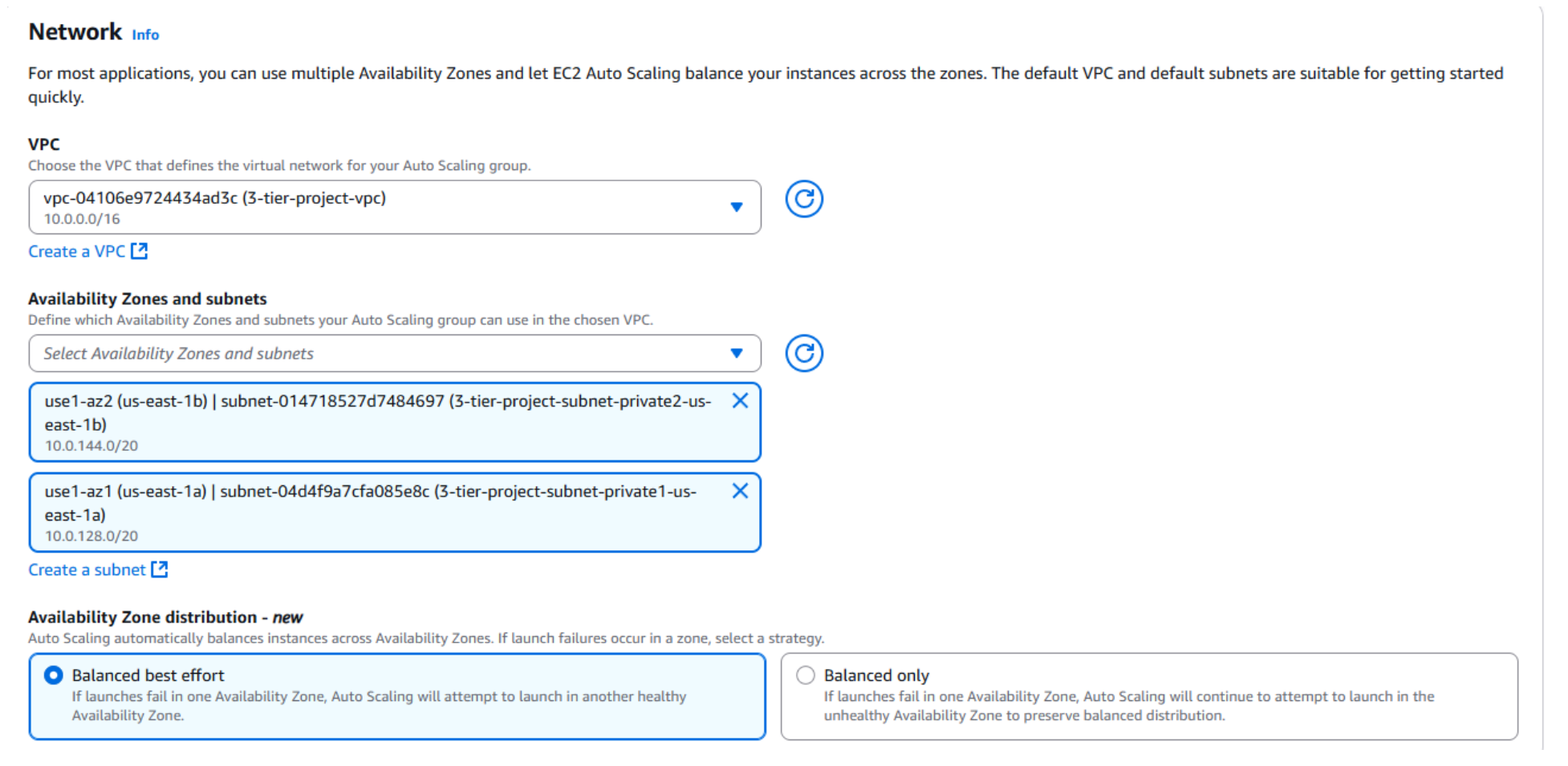Viewport: 1568px width, 766px height.
Task: Follow the Create a VPC link
Action: 76,251
